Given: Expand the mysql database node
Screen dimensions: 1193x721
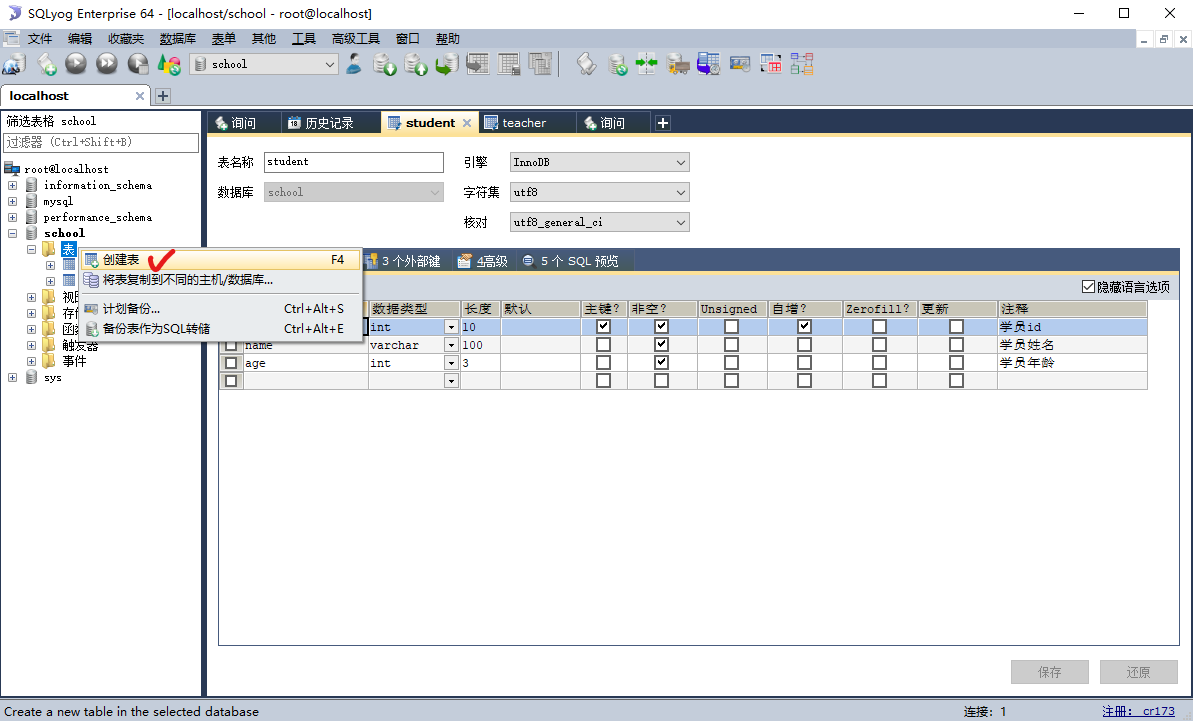Looking at the screenshot, I should click(x=12, y=202).
